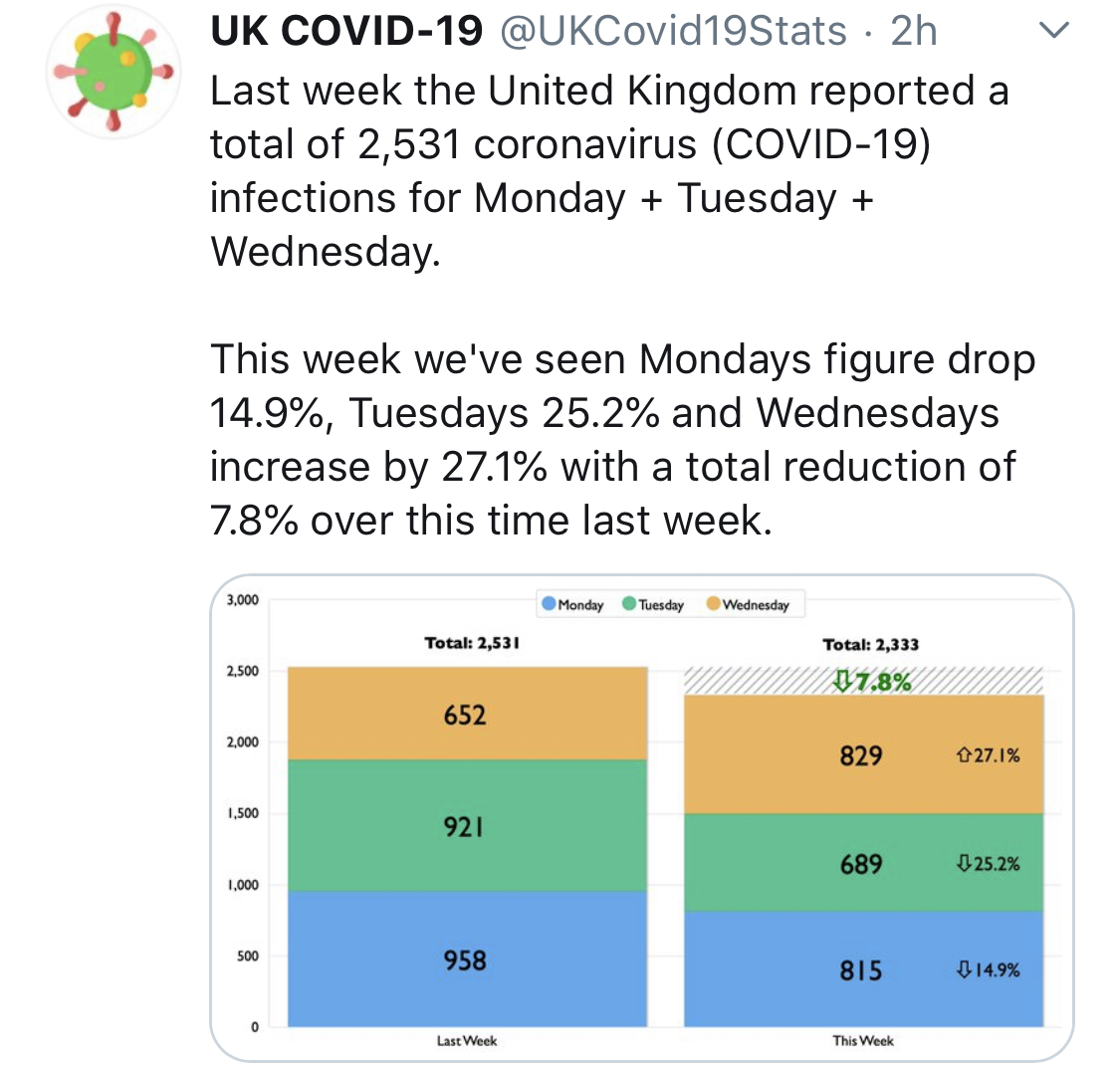Screen dimensions: 1120x1065
Task: Open the 2h tweet timestamp
Action: pyautogui.click(x=914, y=32)
